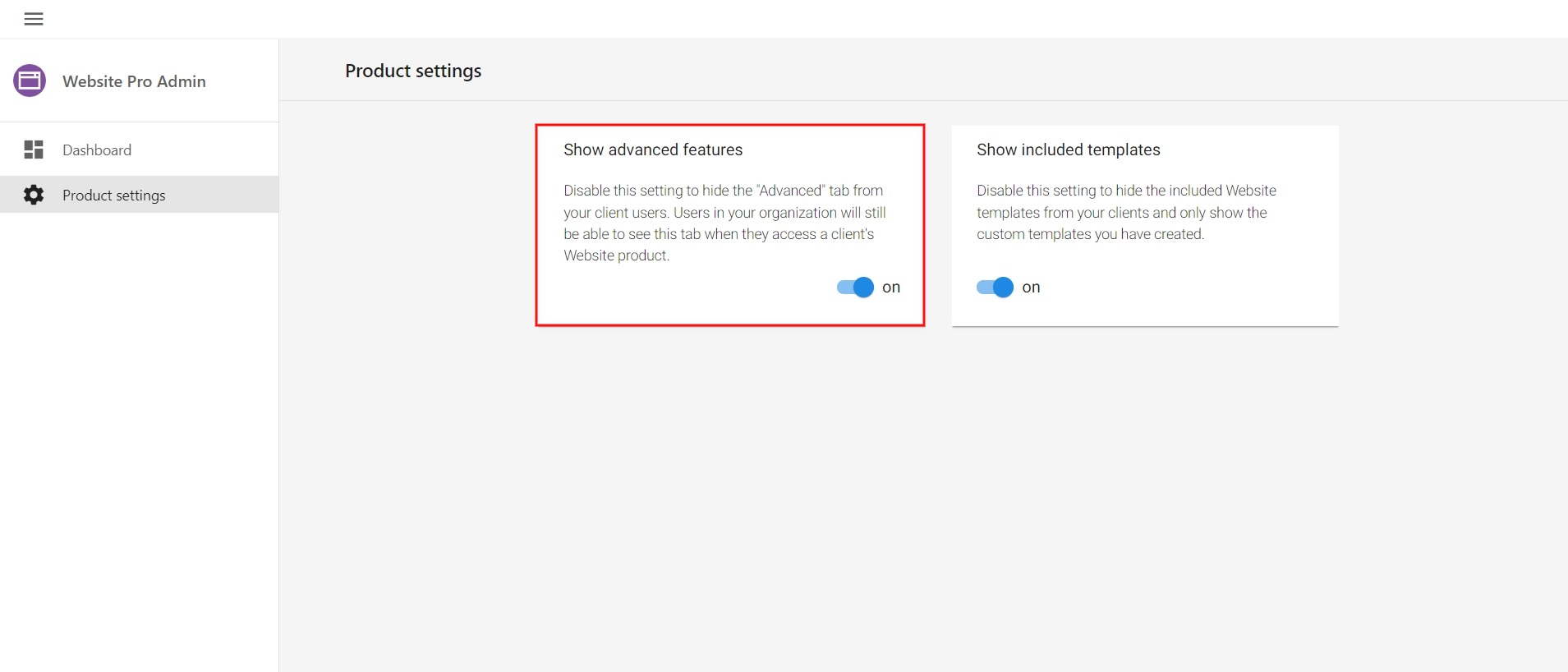Click the Dashboard grid icon
The height and width of the screenshot is (672, 1568).
(34, 150)
